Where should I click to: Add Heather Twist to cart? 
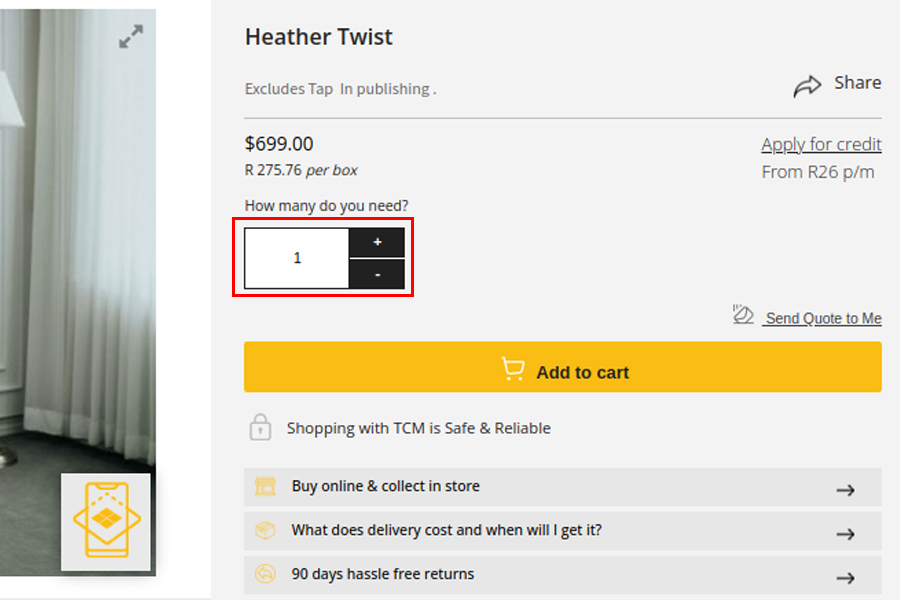click(562, 367)
